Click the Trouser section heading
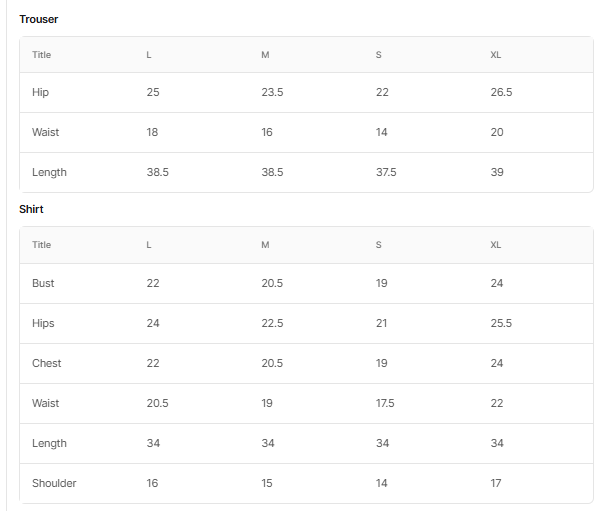The image size is (601, 511). pyautogui.click(x=39, y=19)
